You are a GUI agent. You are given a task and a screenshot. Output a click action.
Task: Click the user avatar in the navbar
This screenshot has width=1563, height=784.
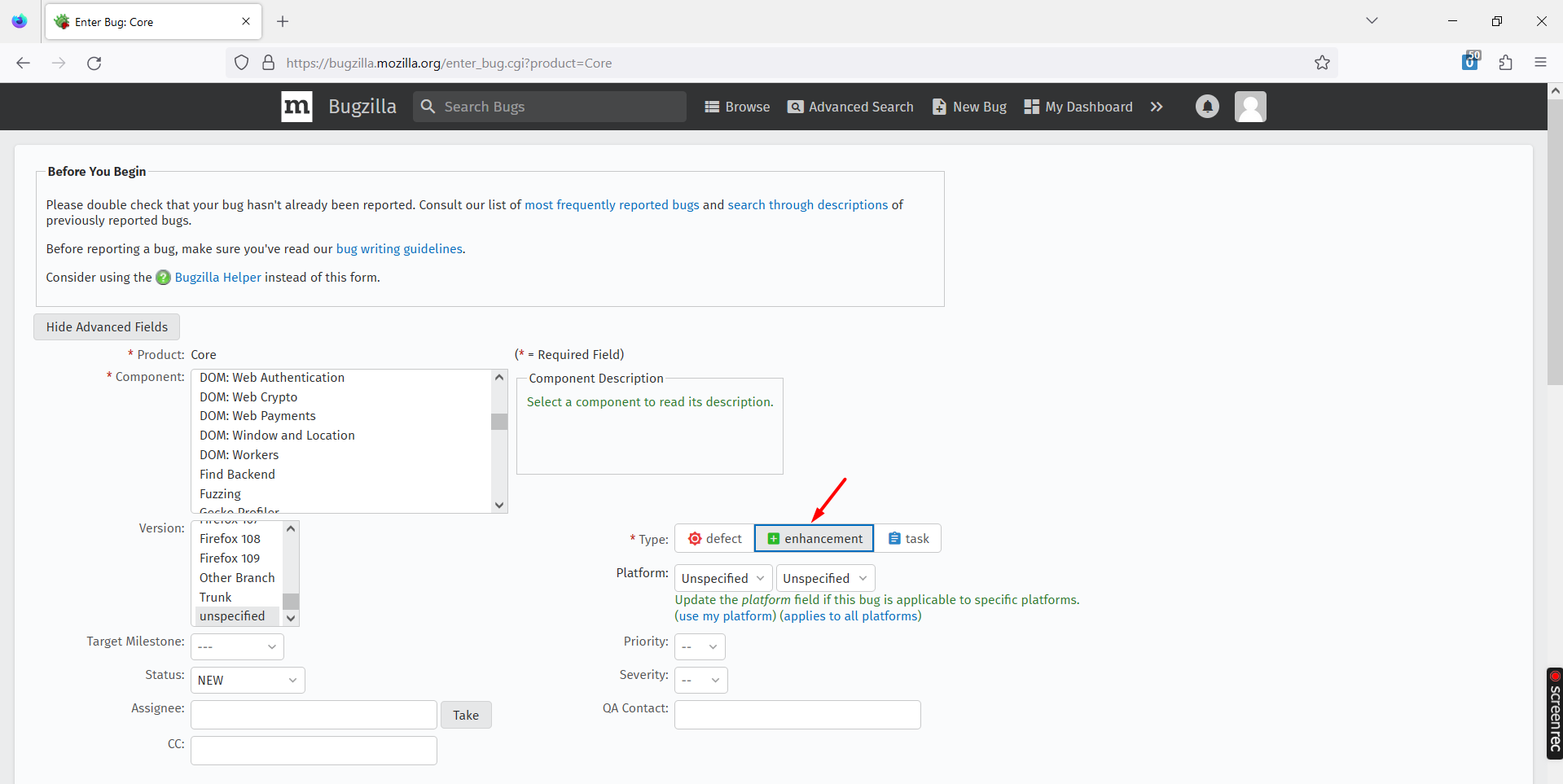pyautogui.click(x=1250, y=106)
